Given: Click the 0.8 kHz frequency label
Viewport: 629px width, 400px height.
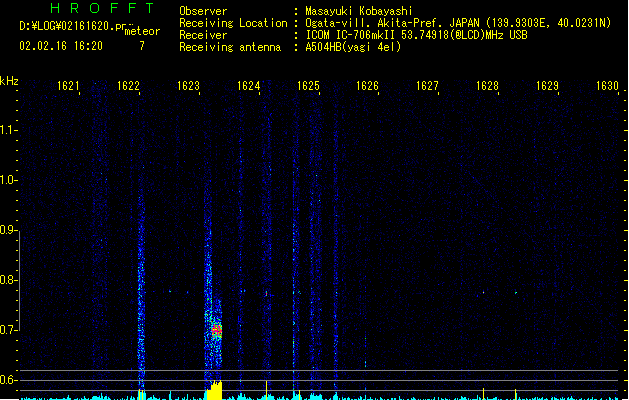Looking at the screenshot, I should [8, 280].
